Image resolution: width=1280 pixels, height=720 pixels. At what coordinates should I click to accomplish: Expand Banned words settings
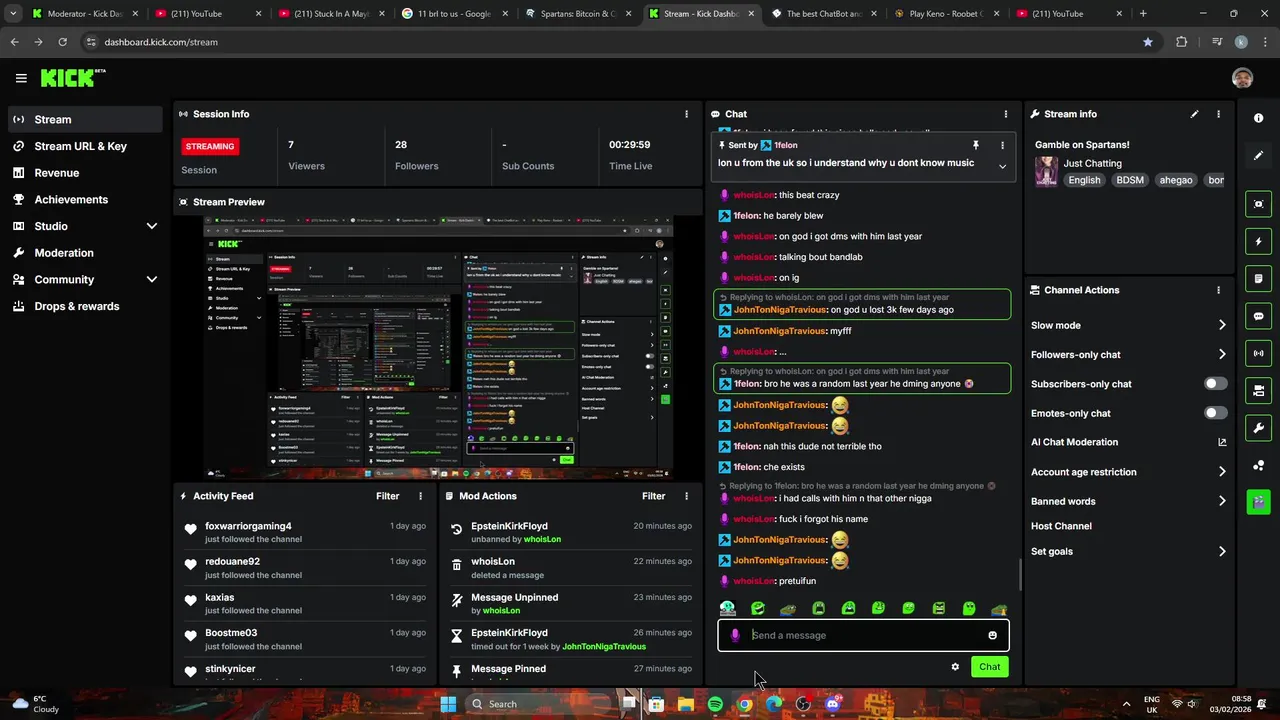click(1222, 501)
